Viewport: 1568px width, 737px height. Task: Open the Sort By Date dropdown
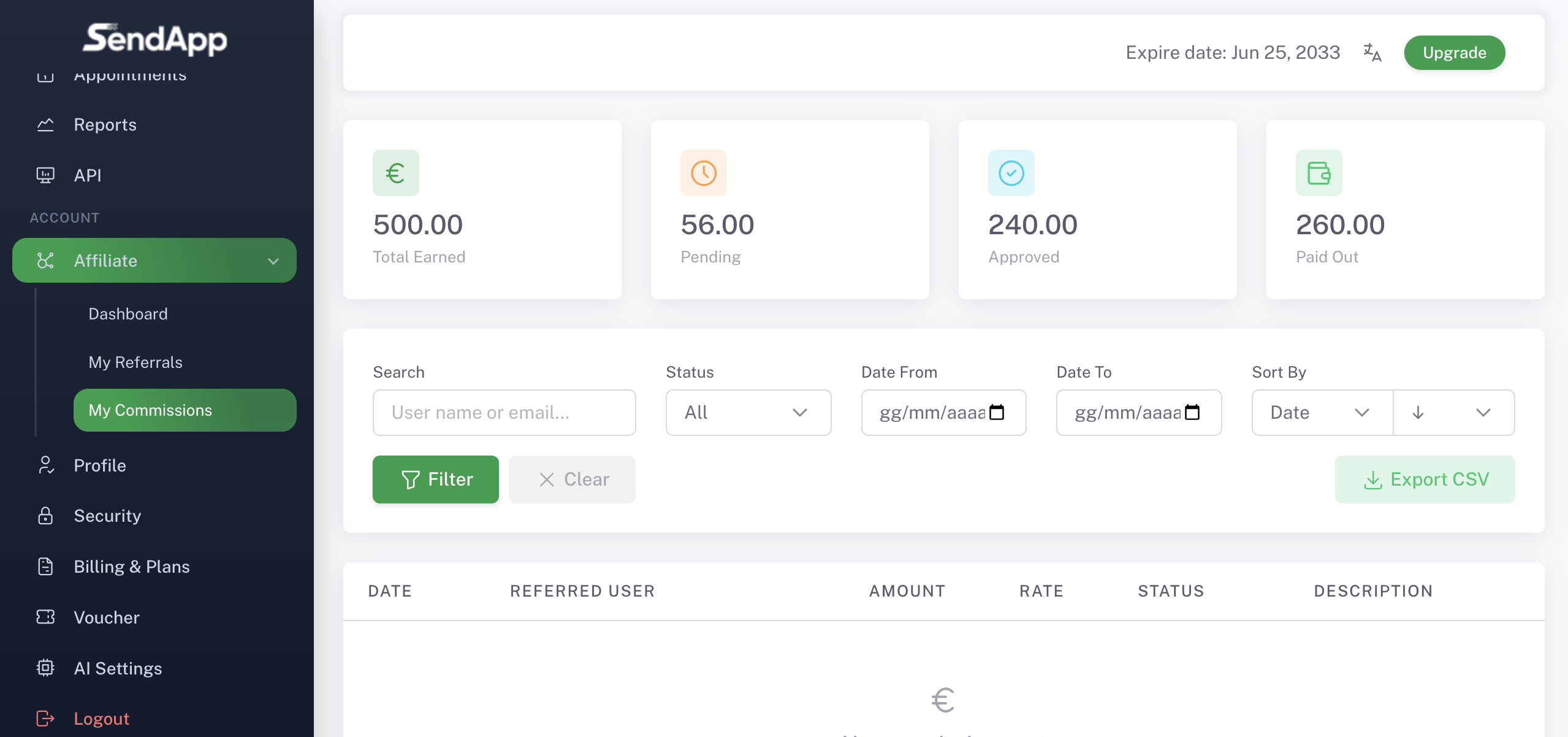[x=1322, y=412]
